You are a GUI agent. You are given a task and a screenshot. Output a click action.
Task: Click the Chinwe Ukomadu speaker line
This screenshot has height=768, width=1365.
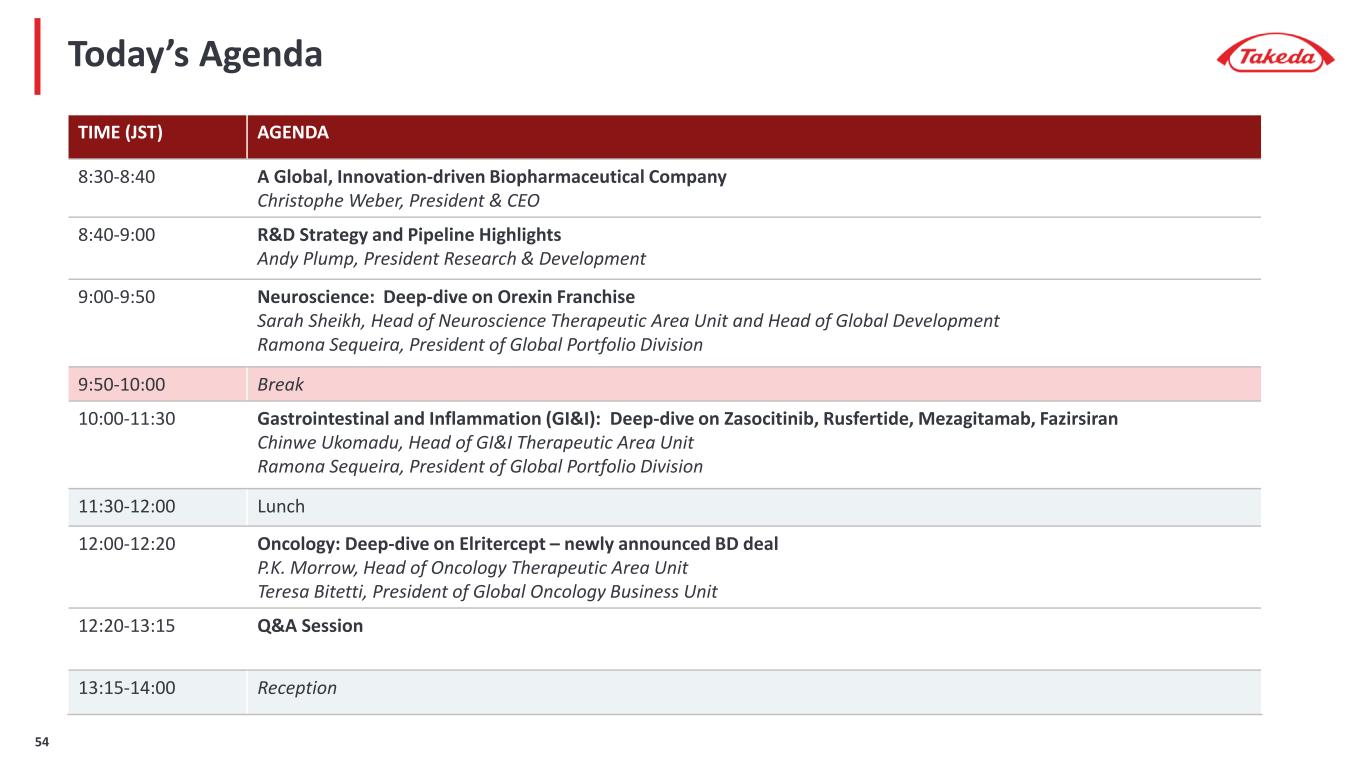tap(475, 443)
